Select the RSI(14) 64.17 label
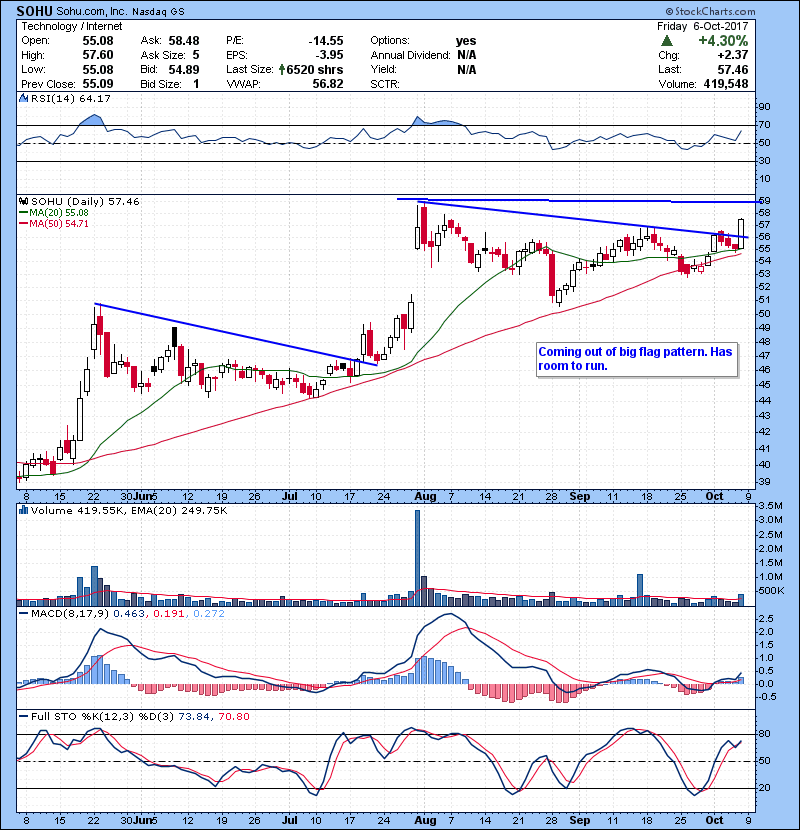This screenshot has height=830, width=800. (70, 98)
